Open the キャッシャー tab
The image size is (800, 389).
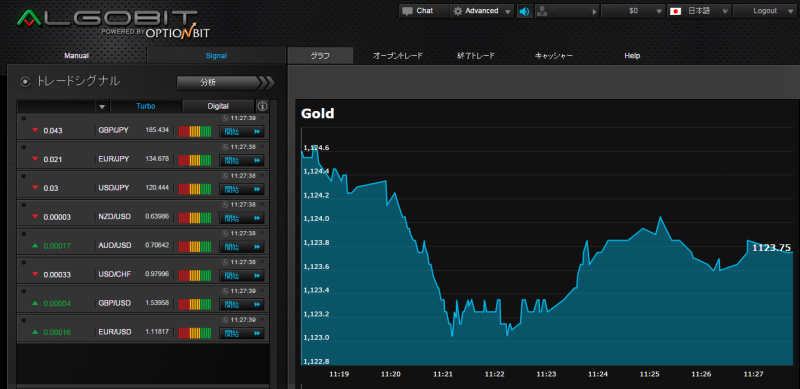point(554,56)
